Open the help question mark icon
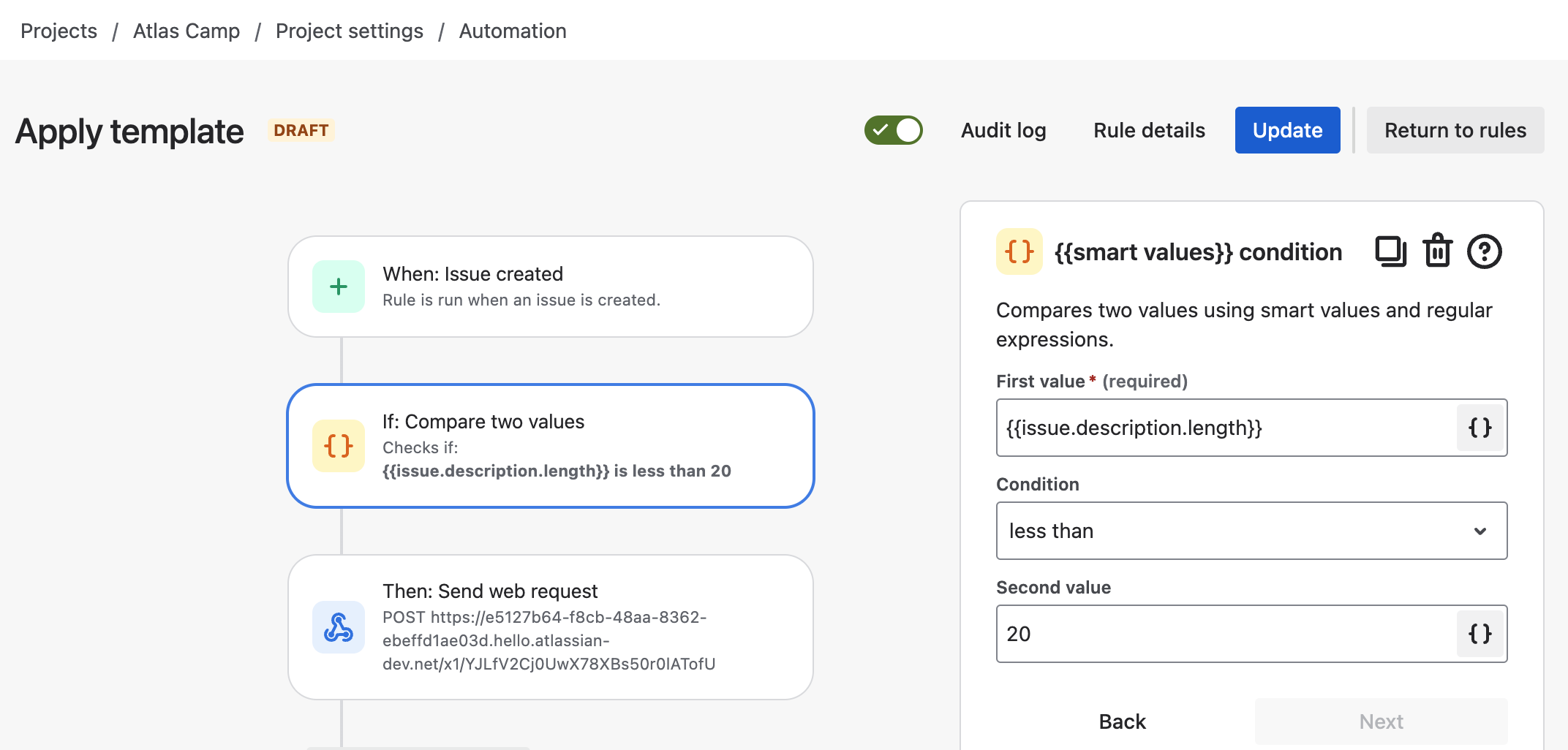This screenshot has width=1568, height=750. 1484,252
